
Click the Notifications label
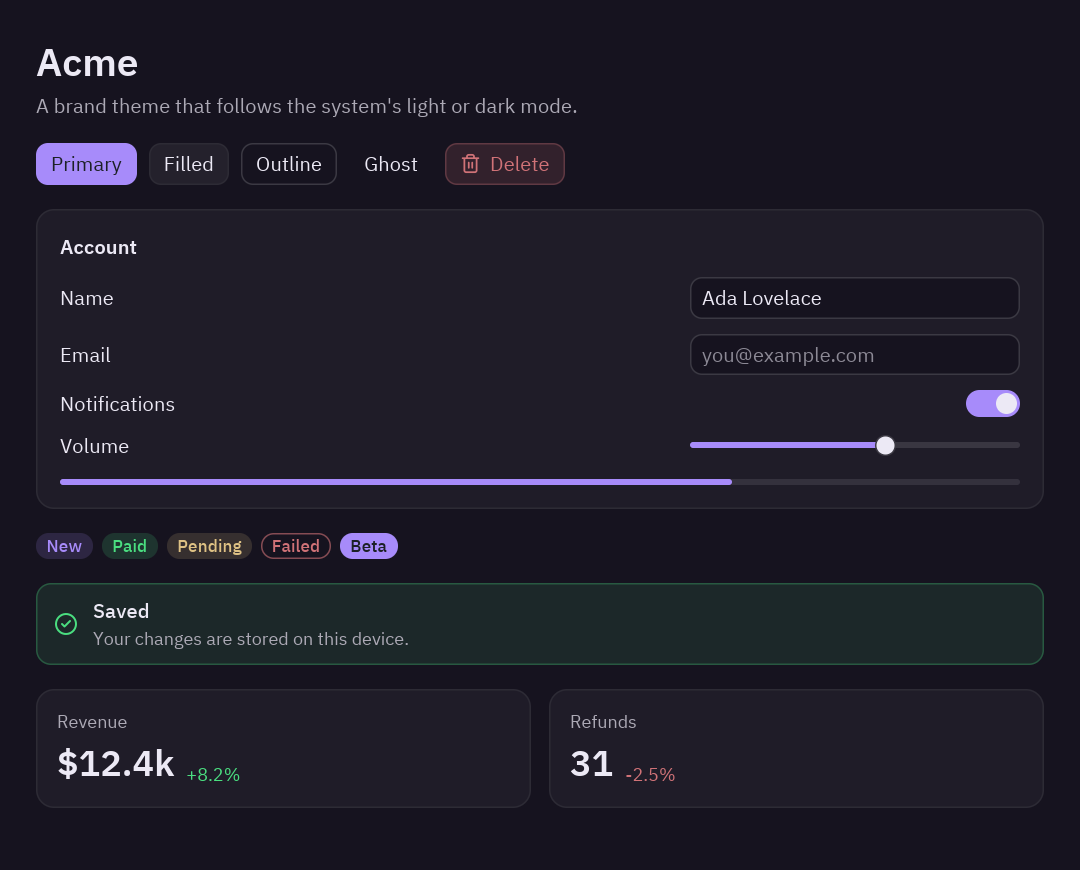[x=118, y=404]
